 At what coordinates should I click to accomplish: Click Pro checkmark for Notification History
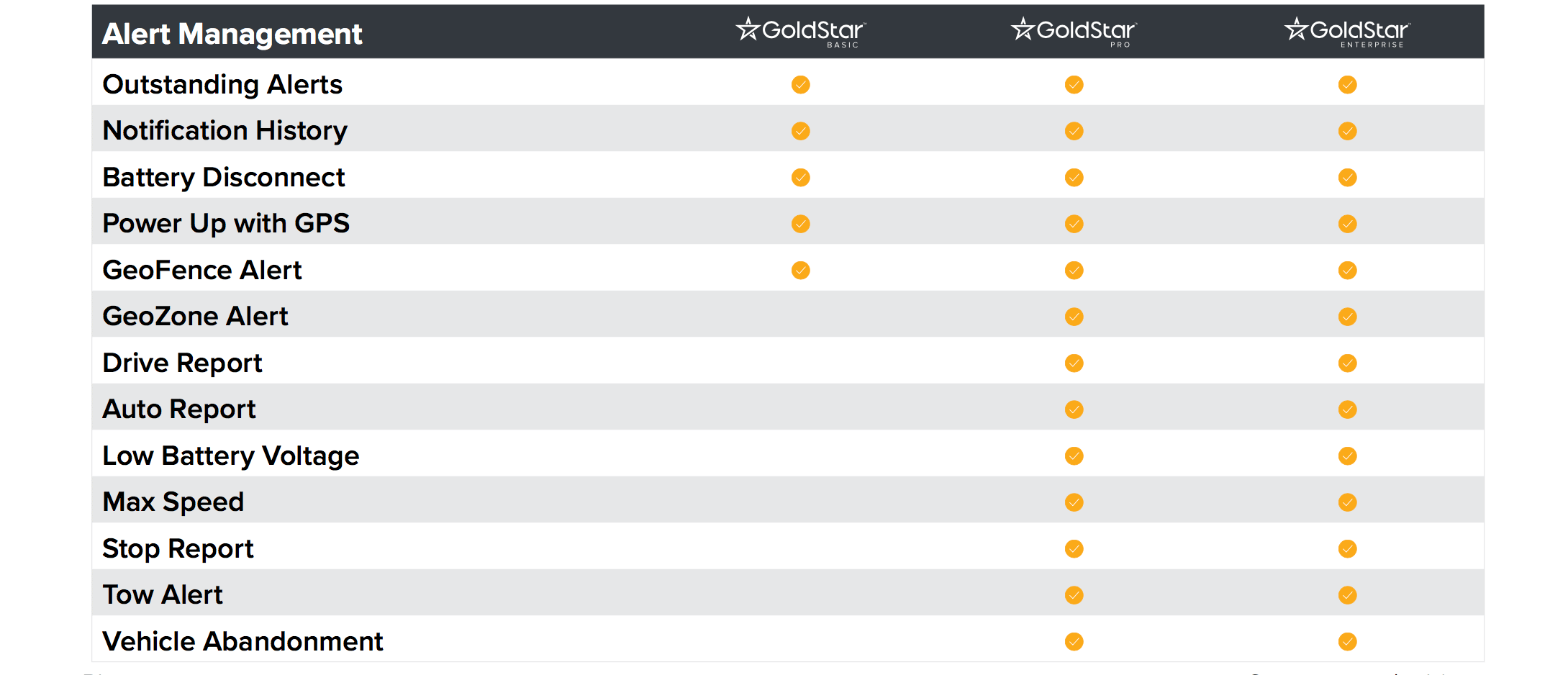tap(1074, 131)
